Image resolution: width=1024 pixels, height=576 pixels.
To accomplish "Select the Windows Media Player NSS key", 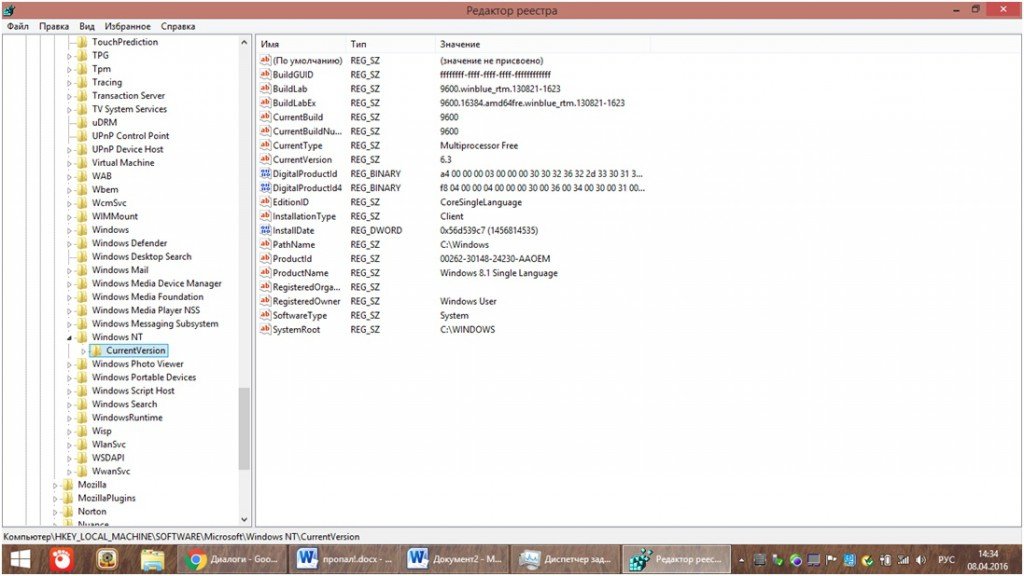I will 146,310.
